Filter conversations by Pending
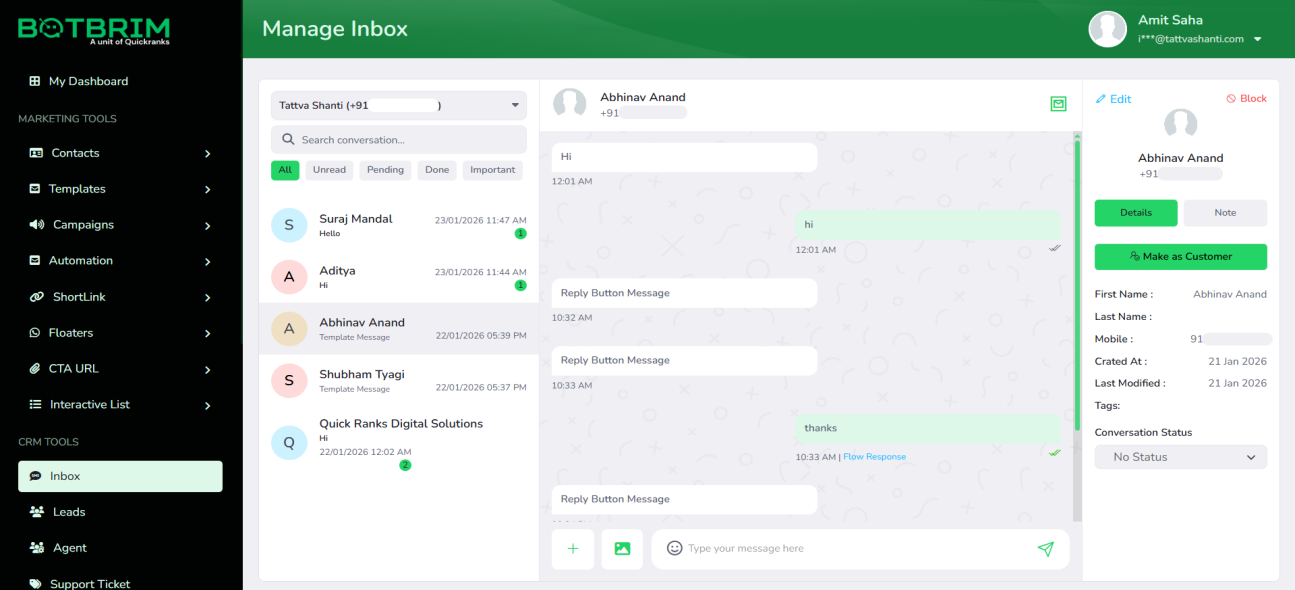Viewport: 1295px width, 590px height. pos(385,170)
